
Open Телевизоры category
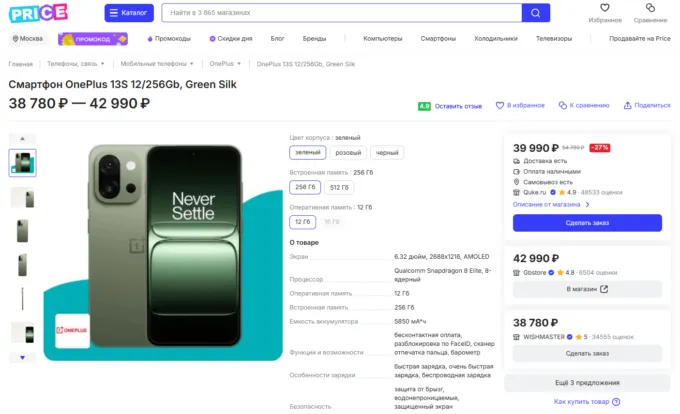click(554, 39)
